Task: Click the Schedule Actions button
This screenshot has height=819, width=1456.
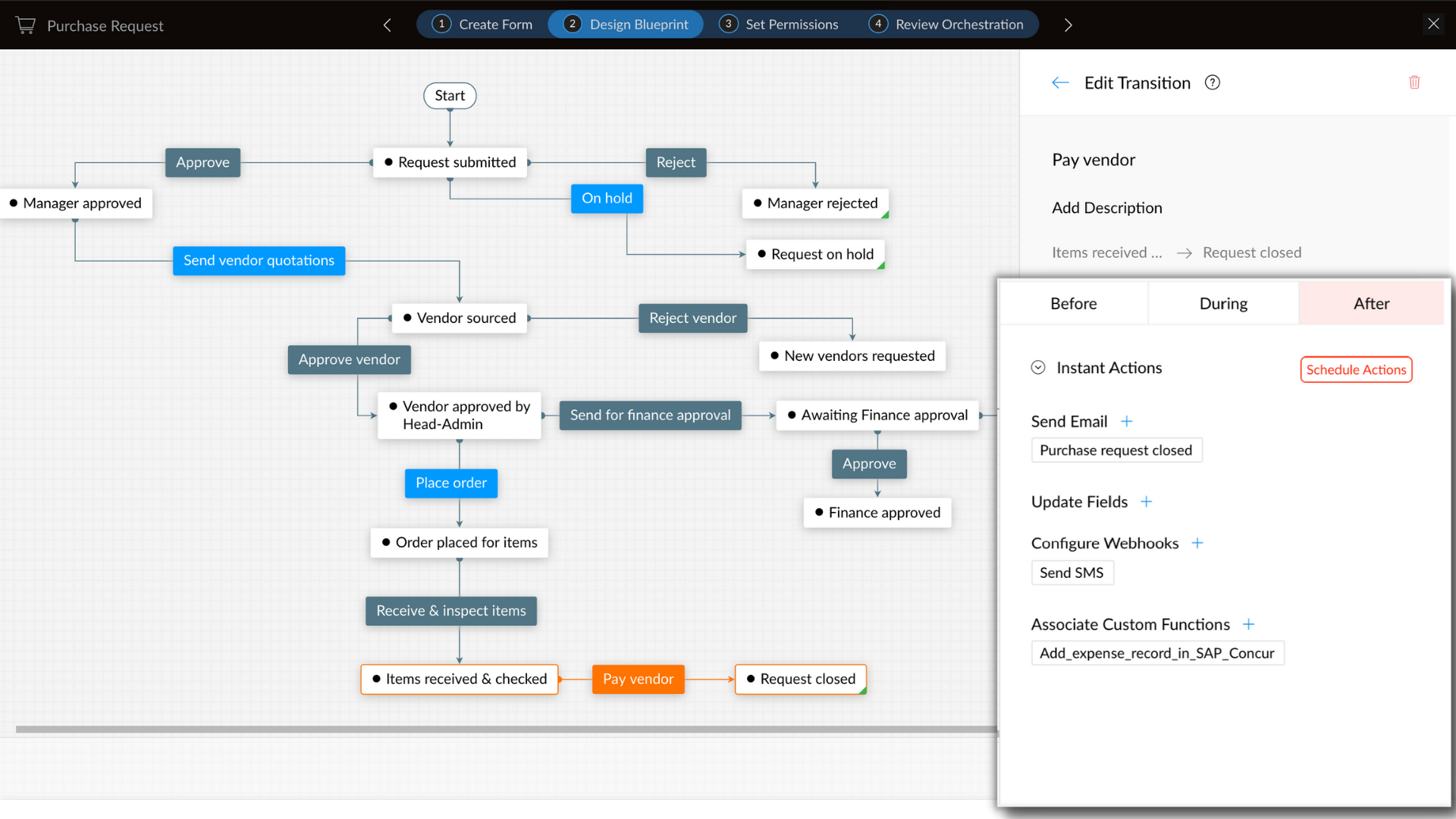Action: [1356, 369]
